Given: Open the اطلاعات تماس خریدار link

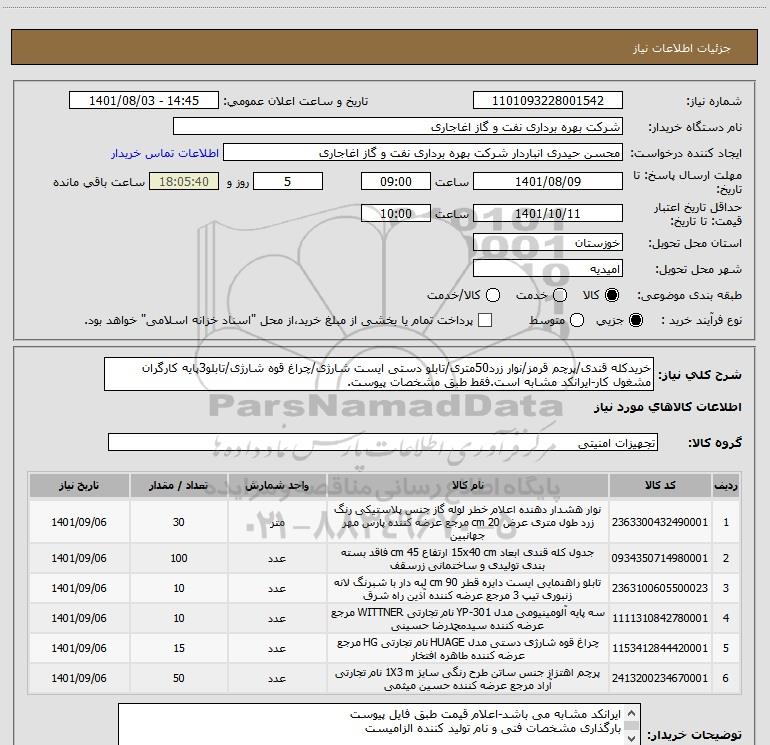Looking at the screenshot, I should [165, 153].
